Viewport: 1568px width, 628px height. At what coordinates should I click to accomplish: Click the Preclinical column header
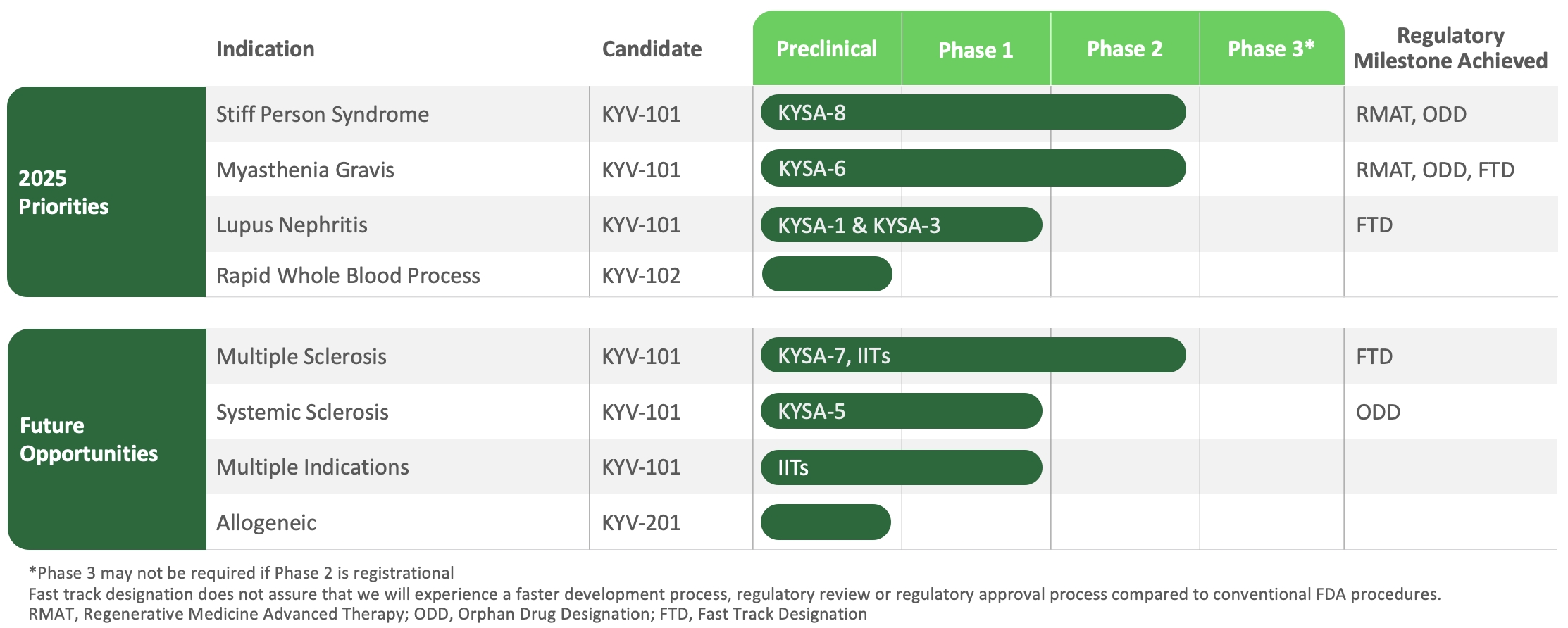coord(826,49)
